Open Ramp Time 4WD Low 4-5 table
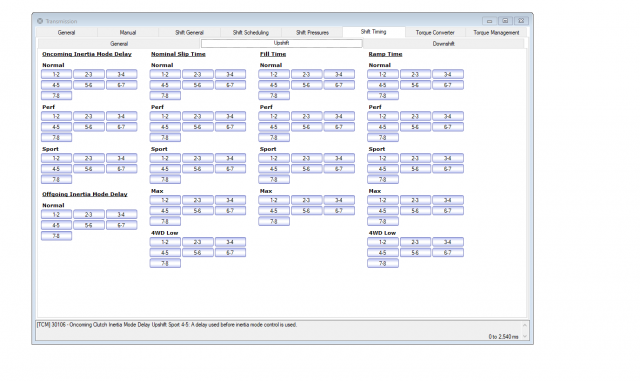Screen dimensions: 640x381 coord(382,252)
